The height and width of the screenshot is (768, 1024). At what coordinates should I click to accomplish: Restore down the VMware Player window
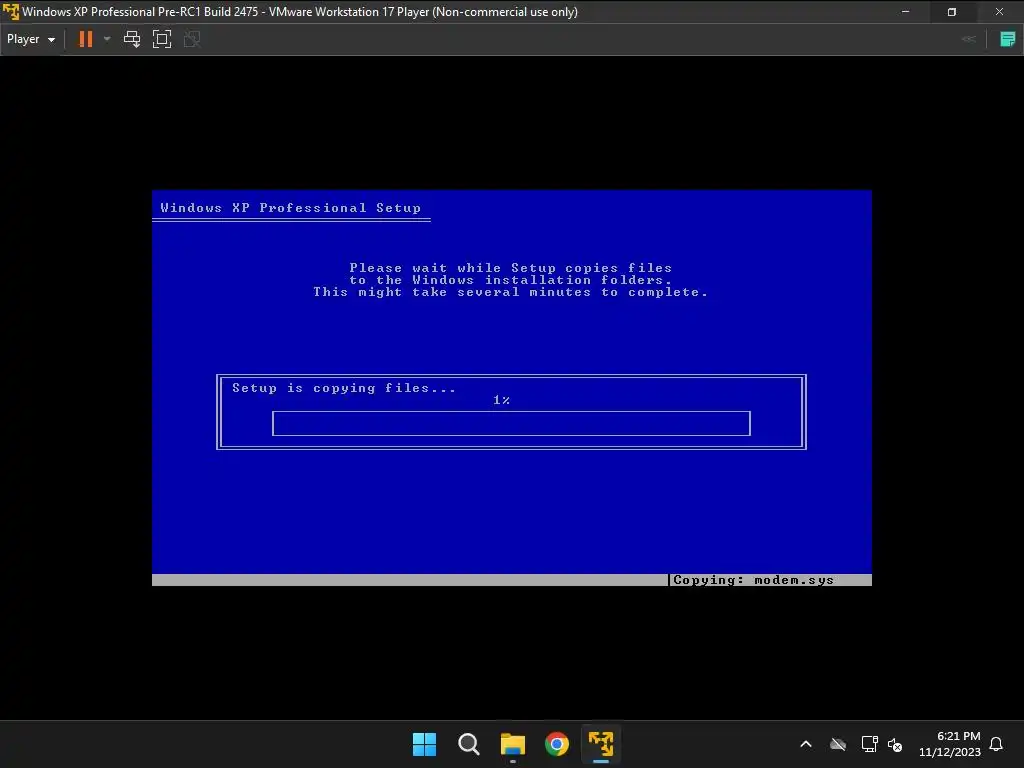click(952, 12)
